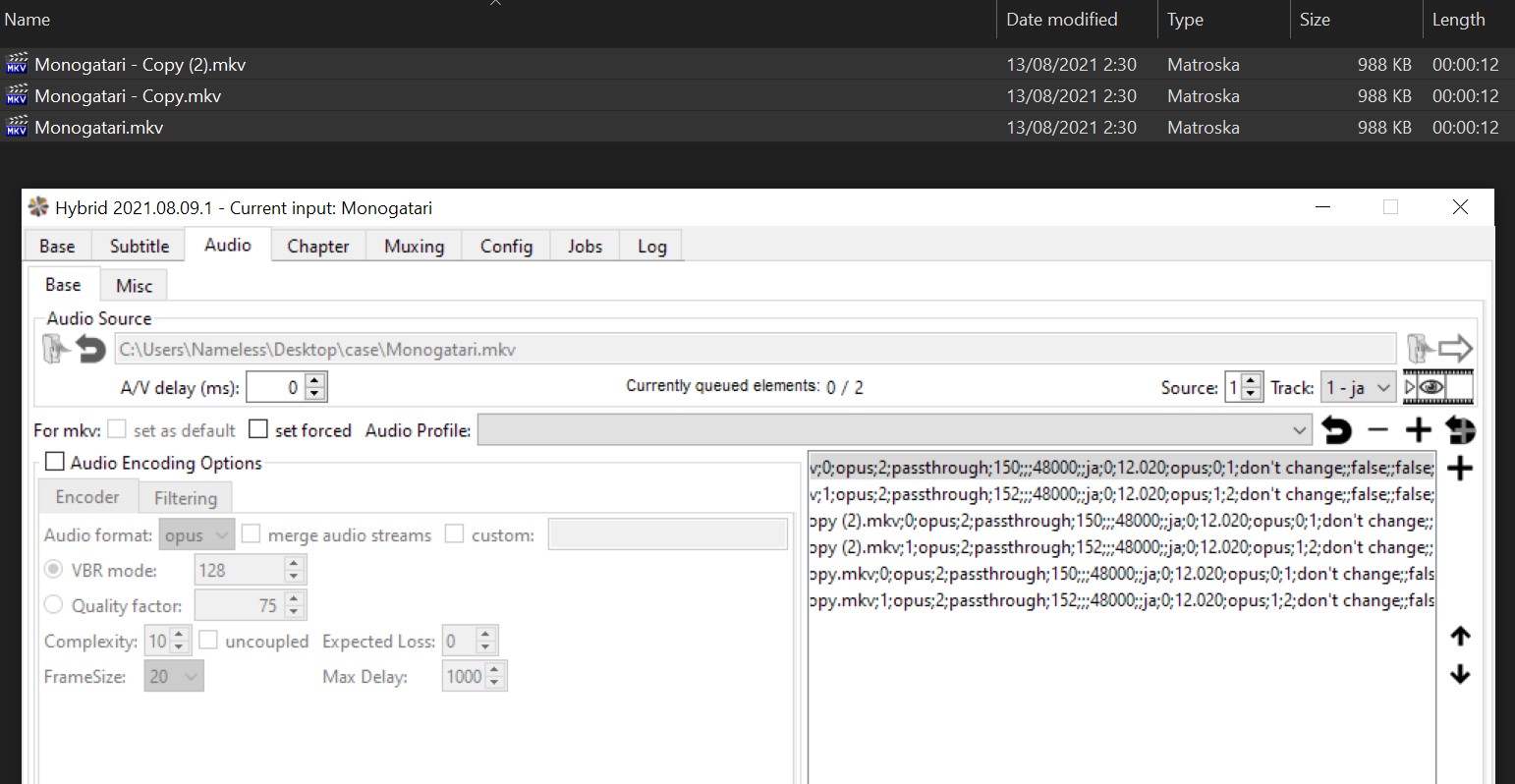Click the film-strip preview eye icon
This screenshot has height=784, width=1515.
point(1437,387)
